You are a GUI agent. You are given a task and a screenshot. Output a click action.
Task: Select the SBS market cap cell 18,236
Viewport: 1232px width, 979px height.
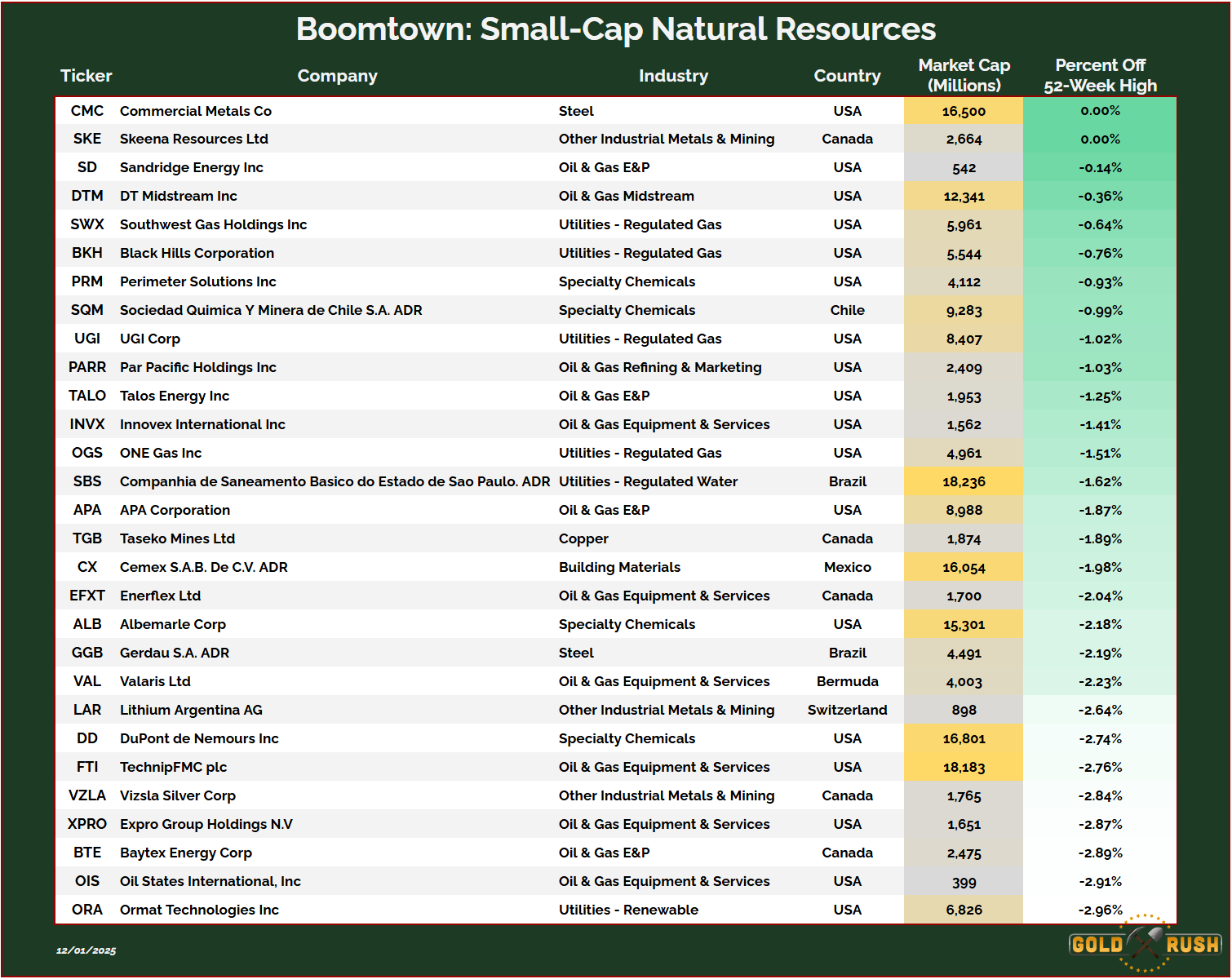click(964, 481)
